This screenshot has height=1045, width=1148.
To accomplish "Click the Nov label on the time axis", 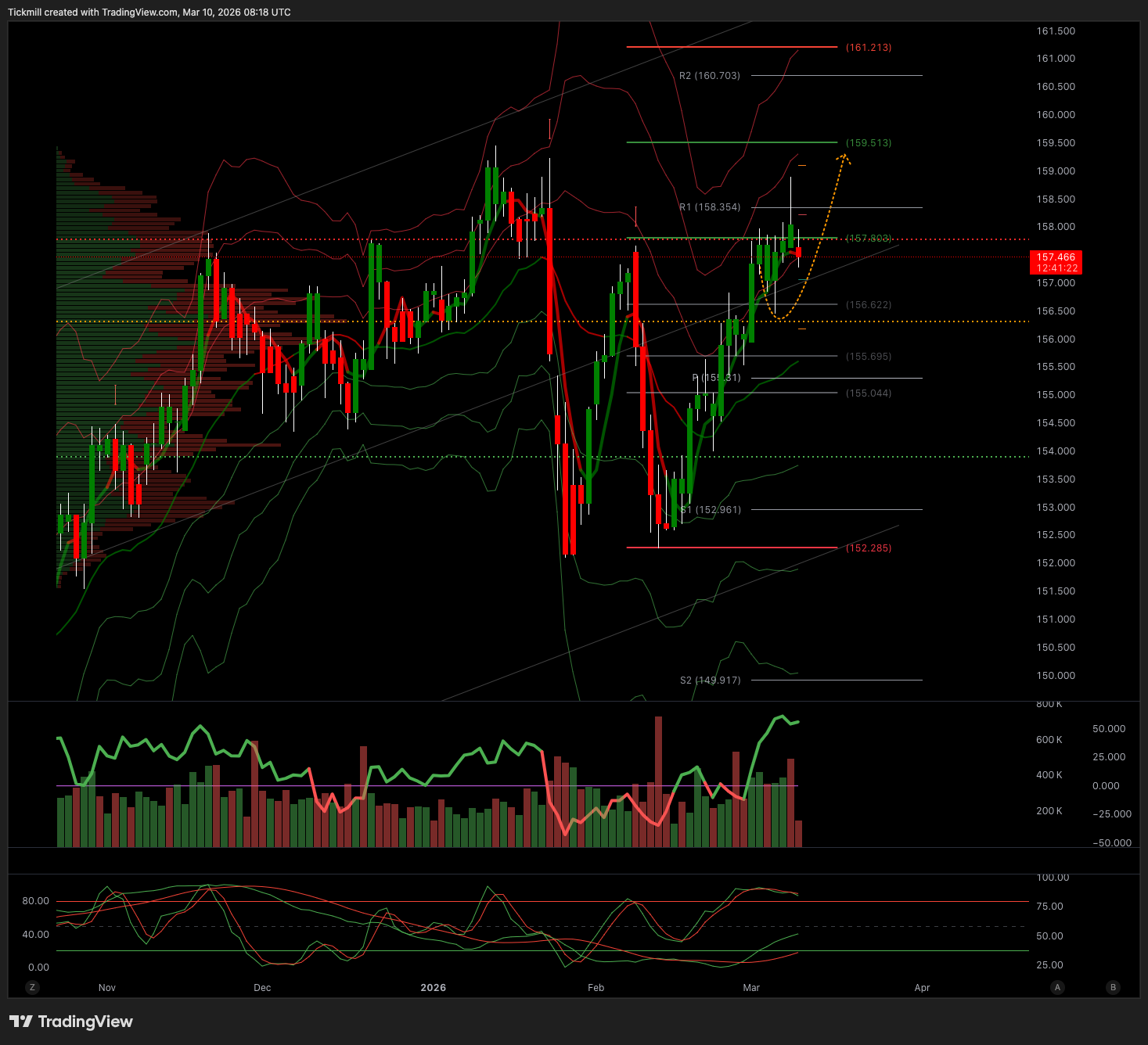I will point(107,988).
